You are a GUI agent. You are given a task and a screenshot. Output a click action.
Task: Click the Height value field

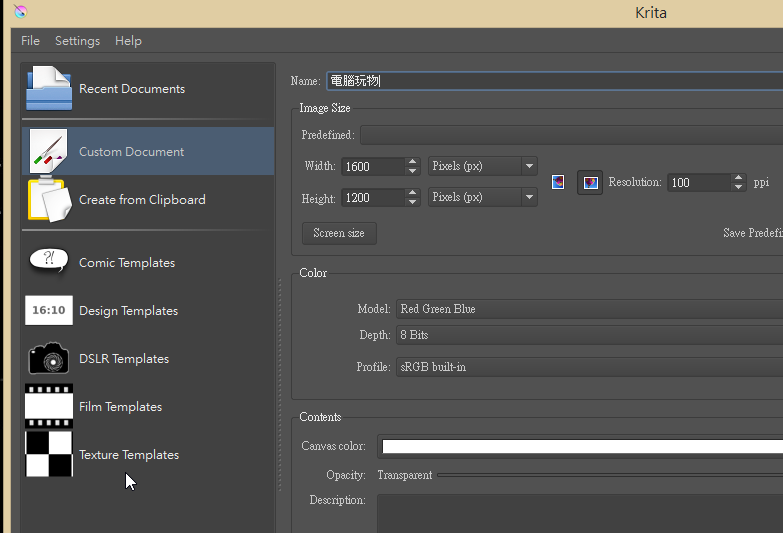373,198
